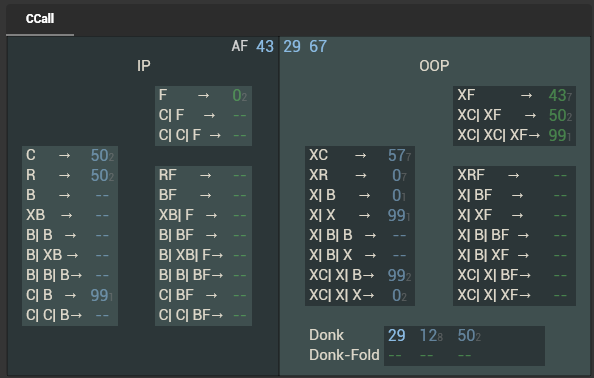Click the AF value 29 in the top row
594x378 pixels.
[x=292, y=46]
